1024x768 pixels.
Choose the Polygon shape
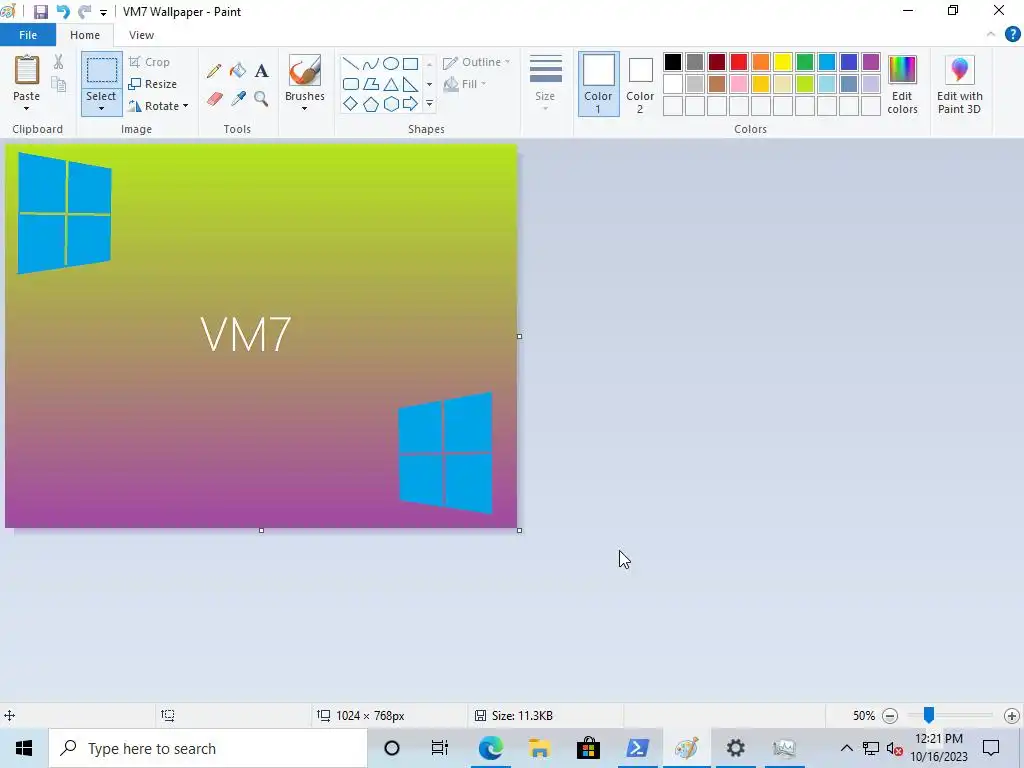point(371,84)
